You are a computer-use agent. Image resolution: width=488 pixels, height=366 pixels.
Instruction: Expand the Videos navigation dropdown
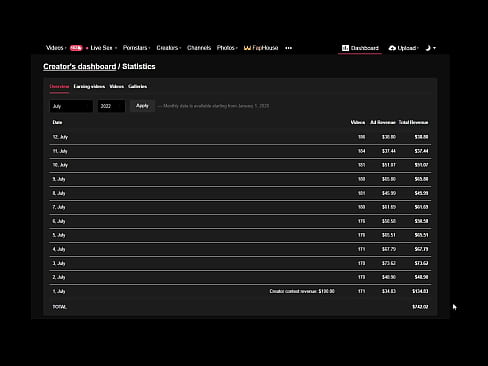point(56,48)
